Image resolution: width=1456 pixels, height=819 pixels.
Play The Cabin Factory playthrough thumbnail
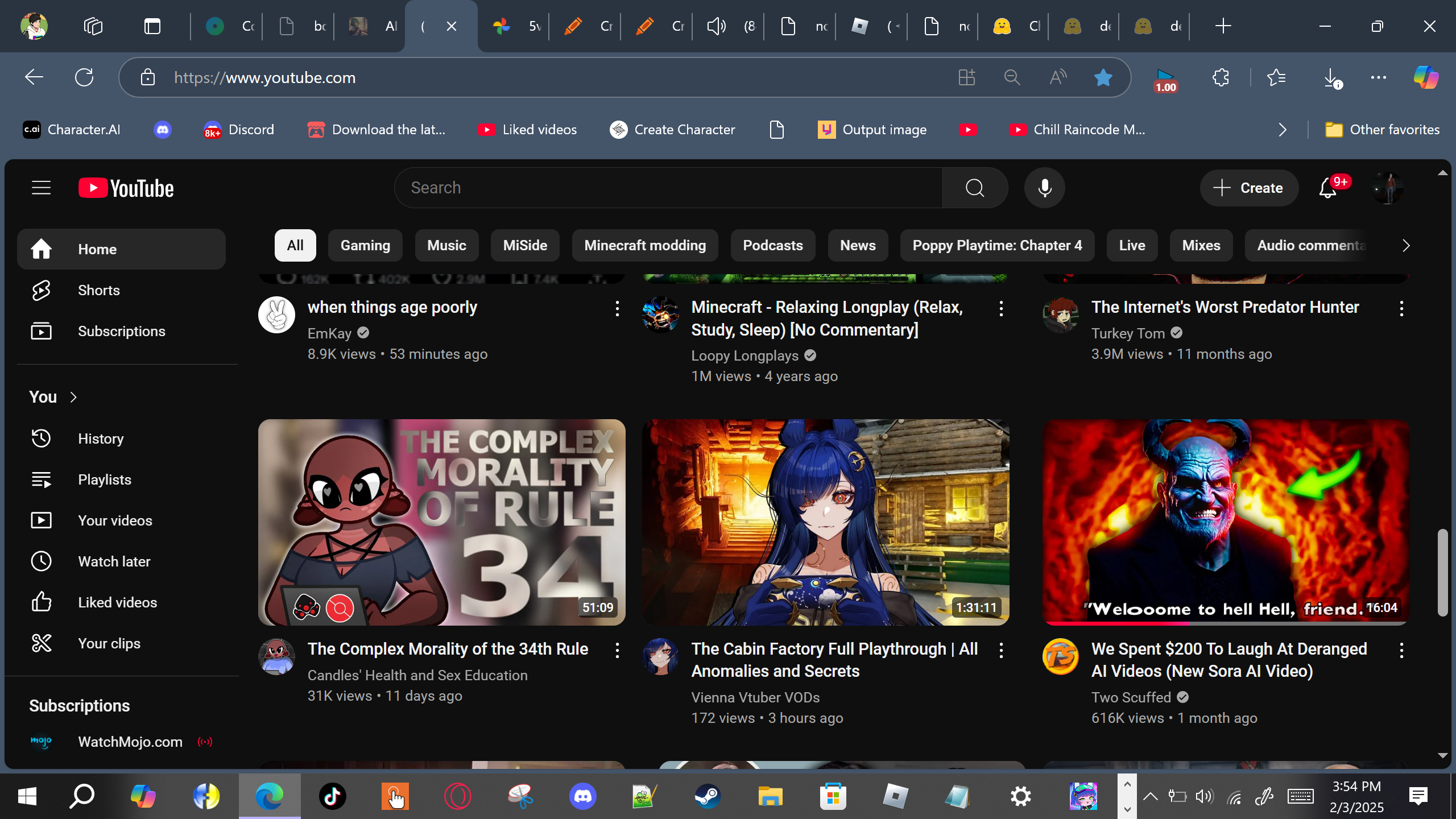click(x=826, y=522)
